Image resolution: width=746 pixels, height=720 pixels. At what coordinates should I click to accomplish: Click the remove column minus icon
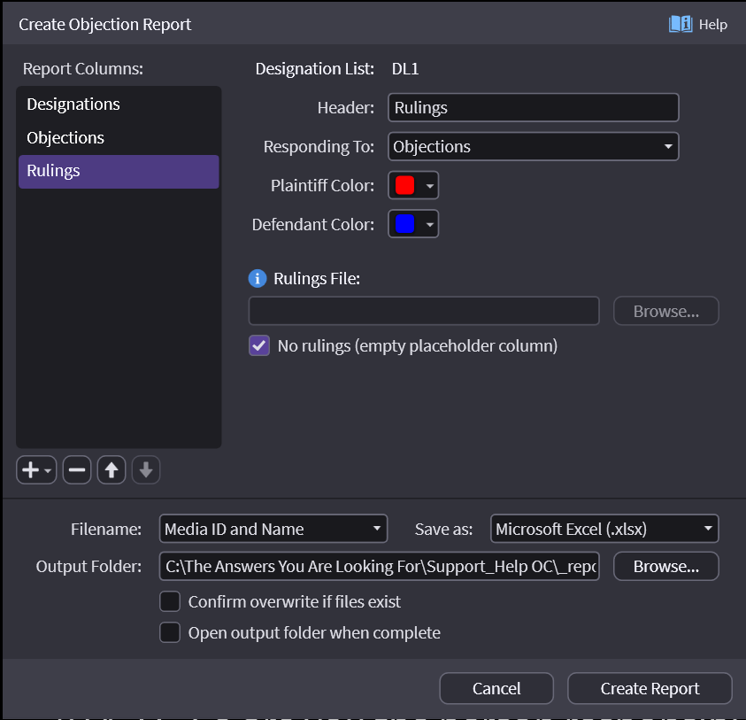coord(77,471)
